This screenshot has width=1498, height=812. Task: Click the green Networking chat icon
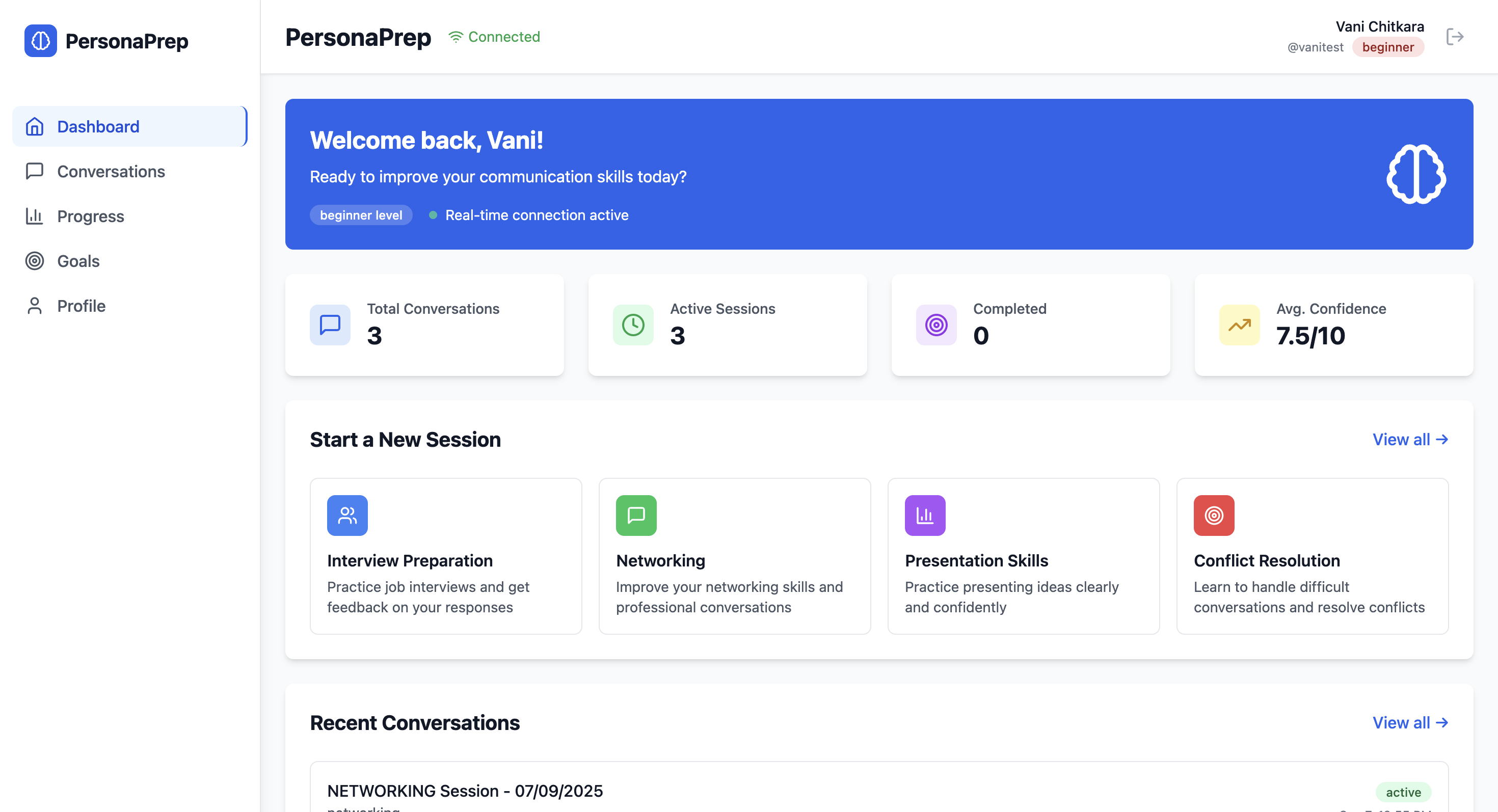pyautogui.click(x=635, y=515)
